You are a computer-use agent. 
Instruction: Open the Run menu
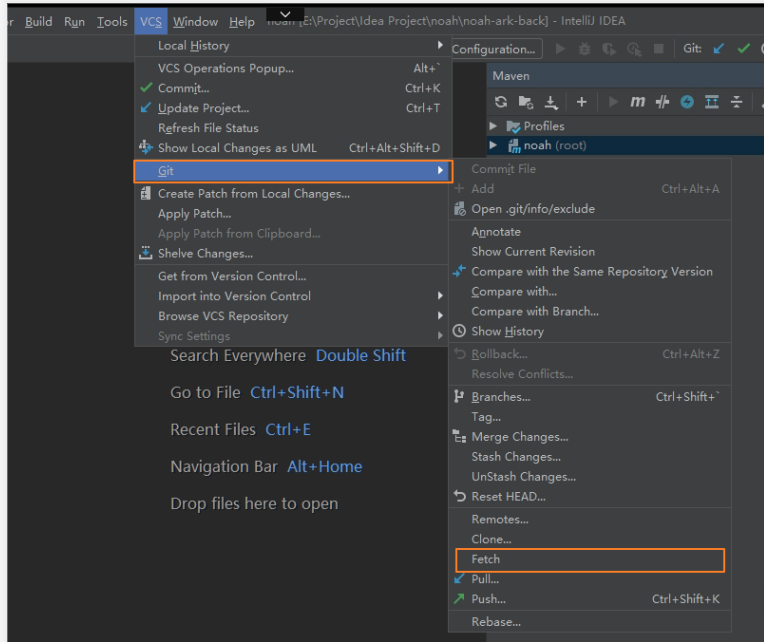click(74, 21)
